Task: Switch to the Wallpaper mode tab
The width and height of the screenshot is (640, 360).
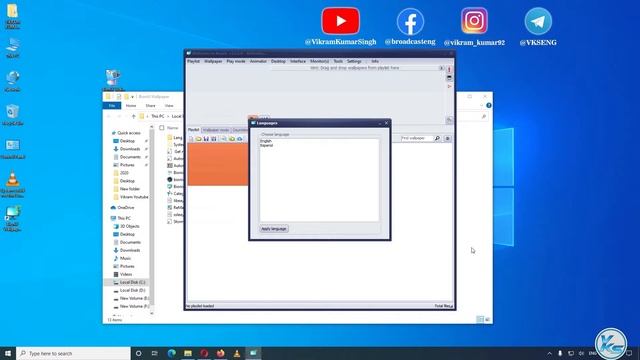Action: 216,130
